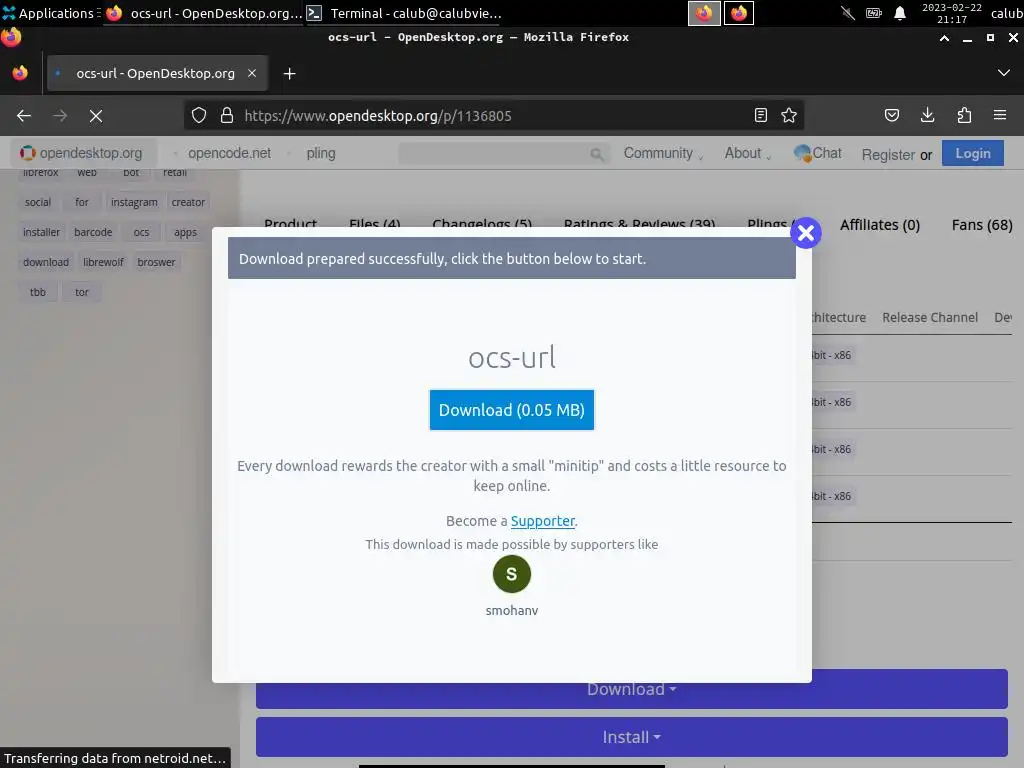Screen dimensions: 1024x768
Task: Switch to Firefox ocs-url taskbar window entry
Action: [x=204, y=13]
